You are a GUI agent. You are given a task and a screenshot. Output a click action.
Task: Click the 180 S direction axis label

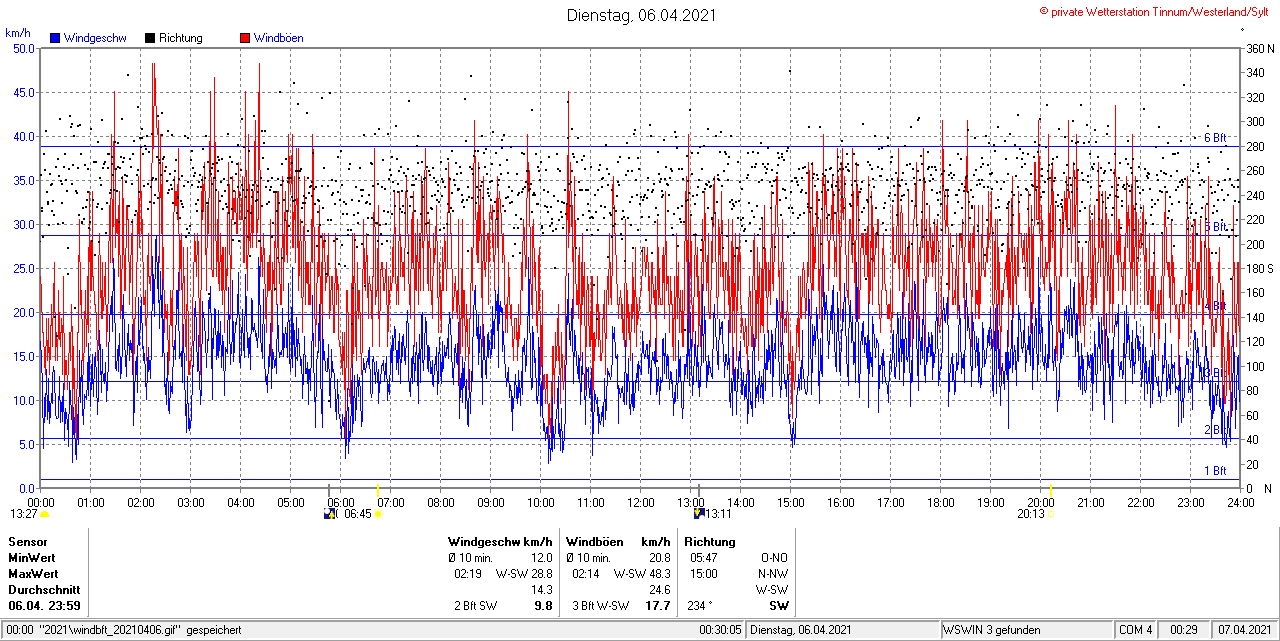click(1260, 268)
